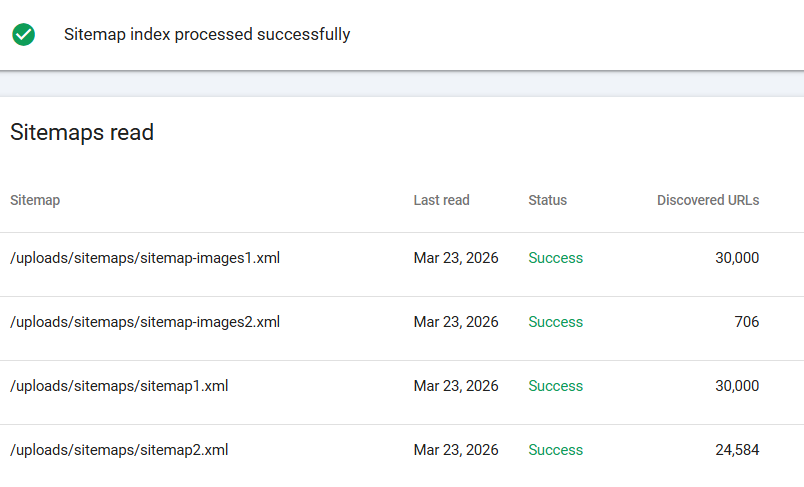Select the /uploads/sitemaps/sitemap1.xml row
Screen dimensions: 804x487
click(x=119, y=386)
